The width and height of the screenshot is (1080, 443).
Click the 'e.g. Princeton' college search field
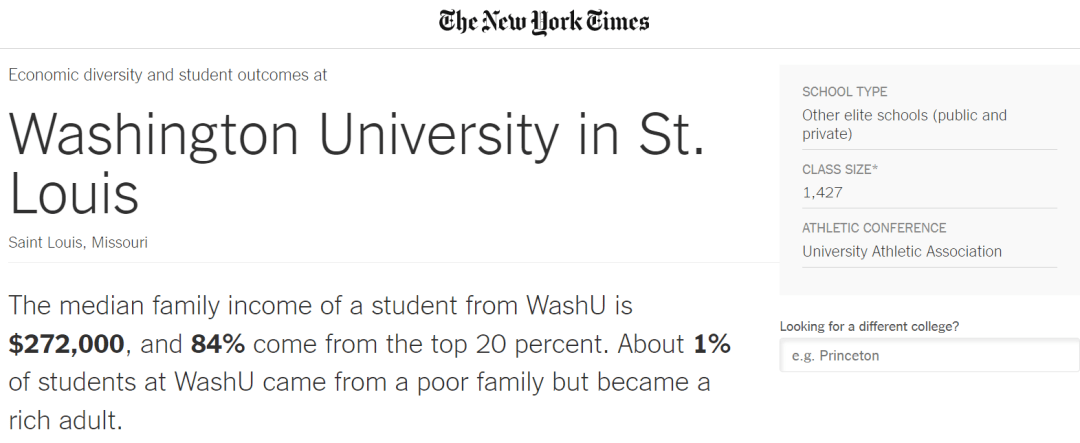click(x=929, y=356)
